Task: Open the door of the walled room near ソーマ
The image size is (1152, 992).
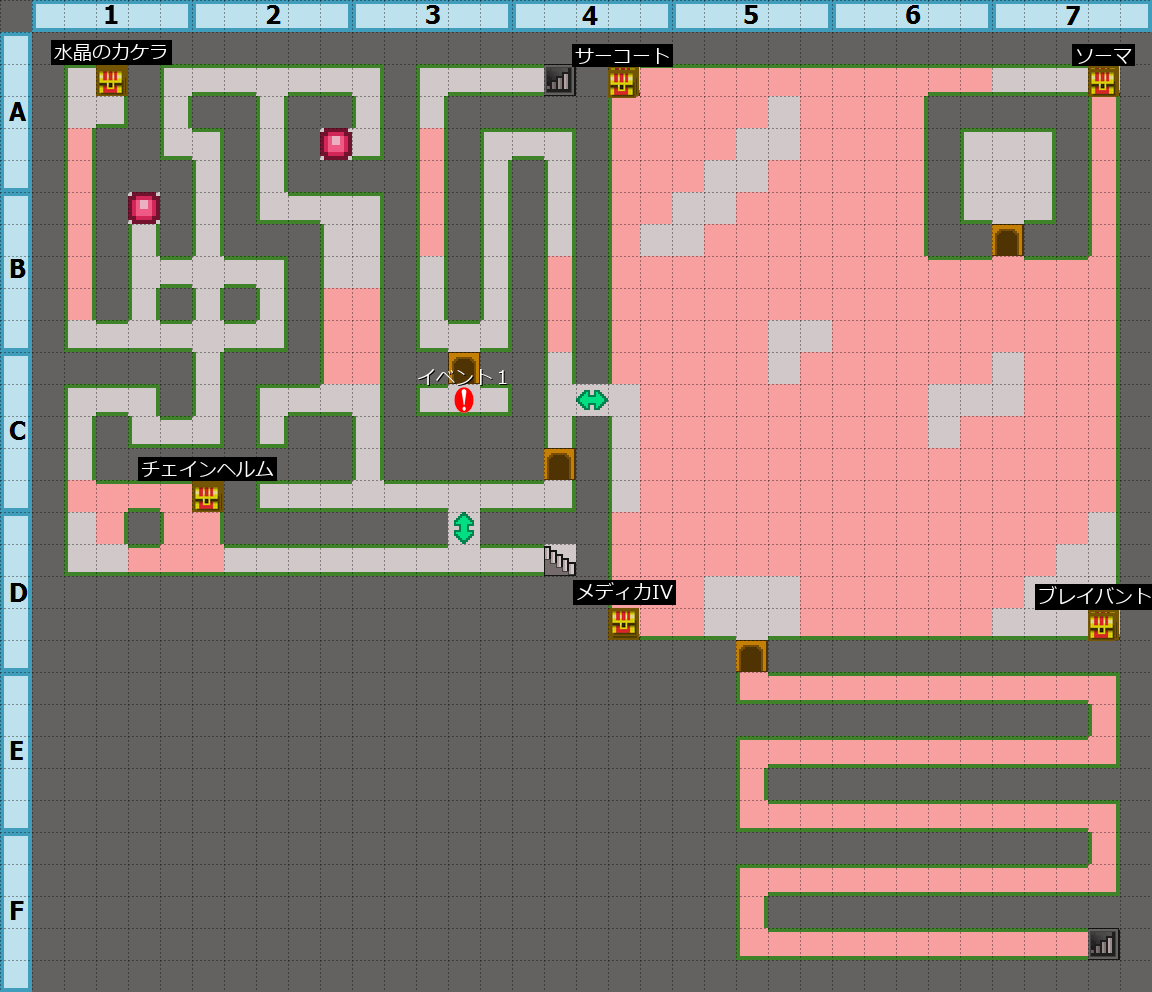Action: pyautogui.click(x=1007, y=241)
